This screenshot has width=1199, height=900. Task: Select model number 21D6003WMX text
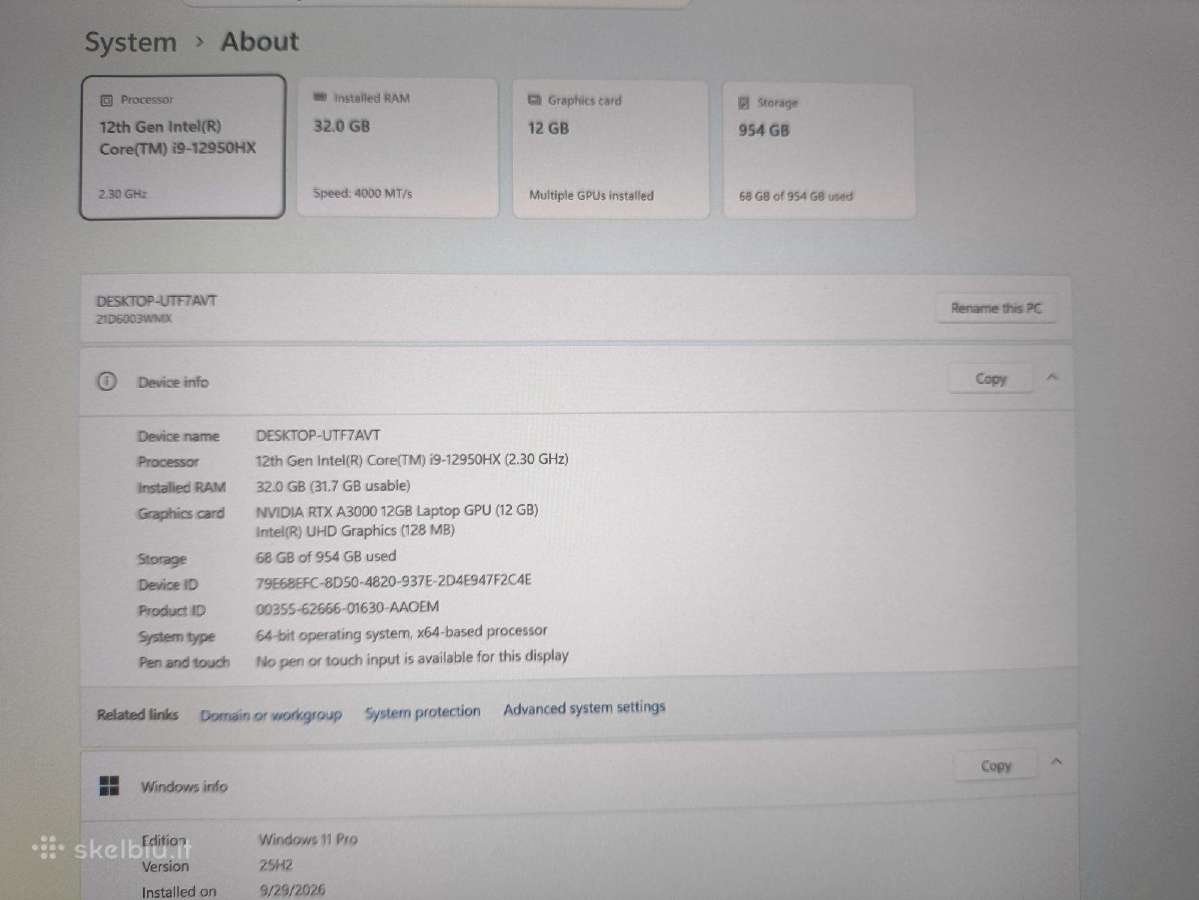134,319
